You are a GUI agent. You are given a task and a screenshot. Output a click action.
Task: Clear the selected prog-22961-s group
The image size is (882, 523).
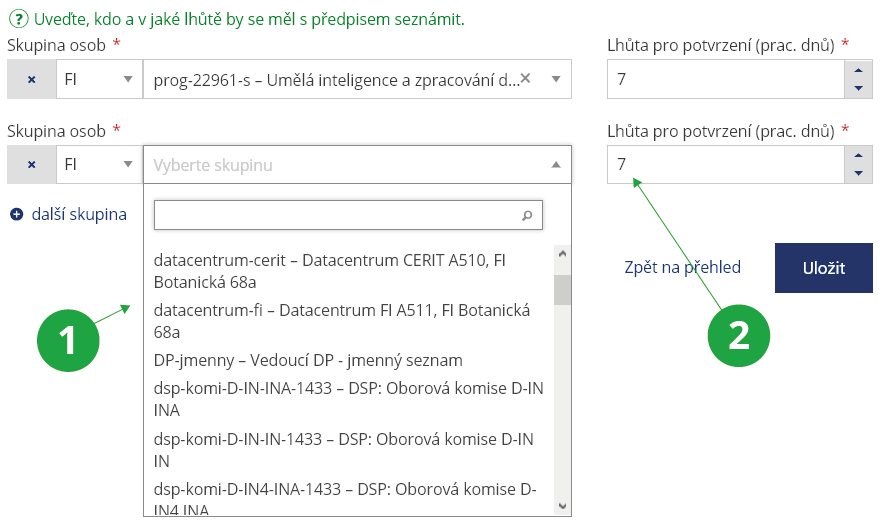(x=526, y=78)
